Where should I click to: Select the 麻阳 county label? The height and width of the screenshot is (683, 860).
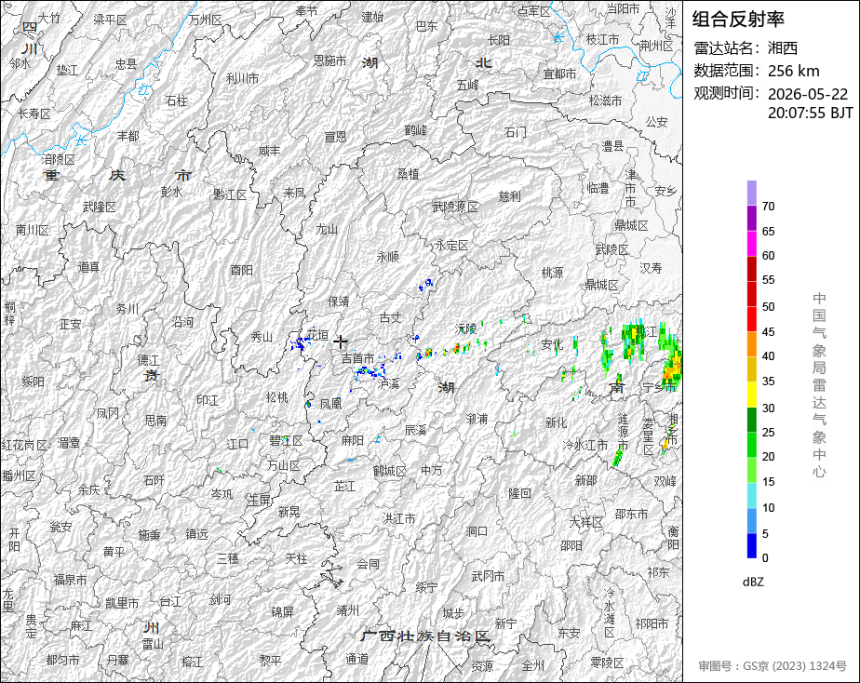point(352,440)
